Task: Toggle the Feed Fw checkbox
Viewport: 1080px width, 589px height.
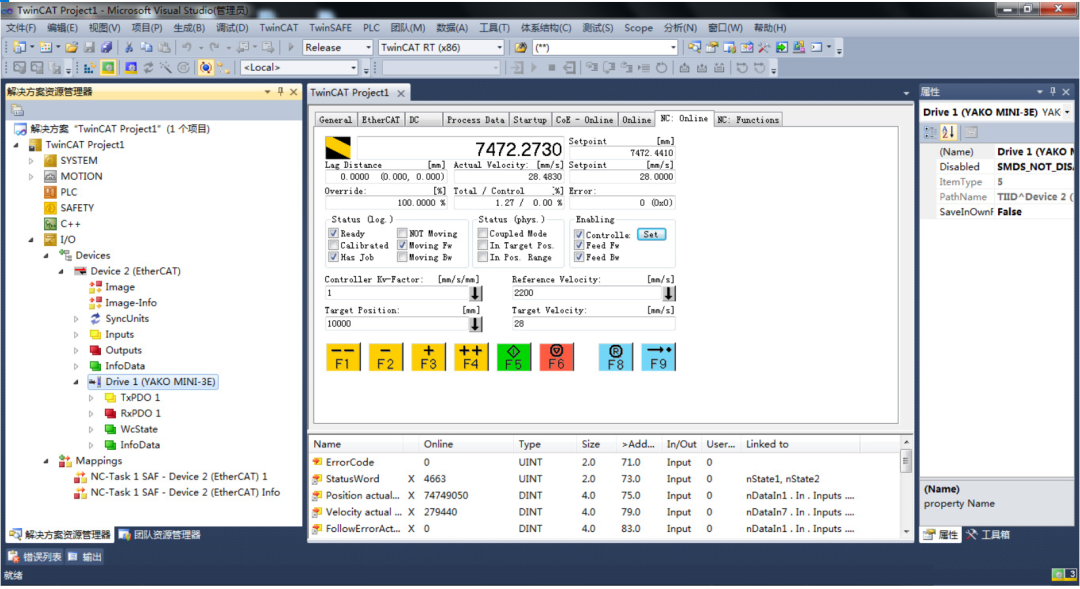Action: 579,246
